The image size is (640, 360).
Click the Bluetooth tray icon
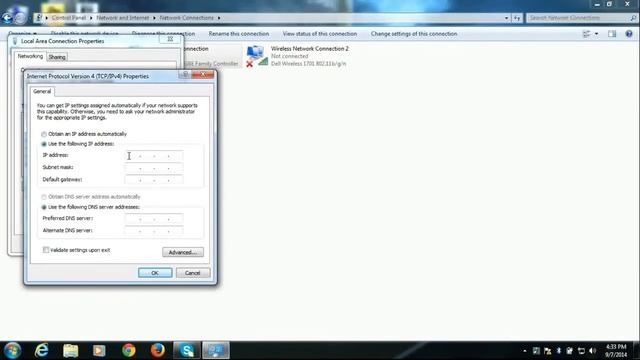(x=559, y=351)
